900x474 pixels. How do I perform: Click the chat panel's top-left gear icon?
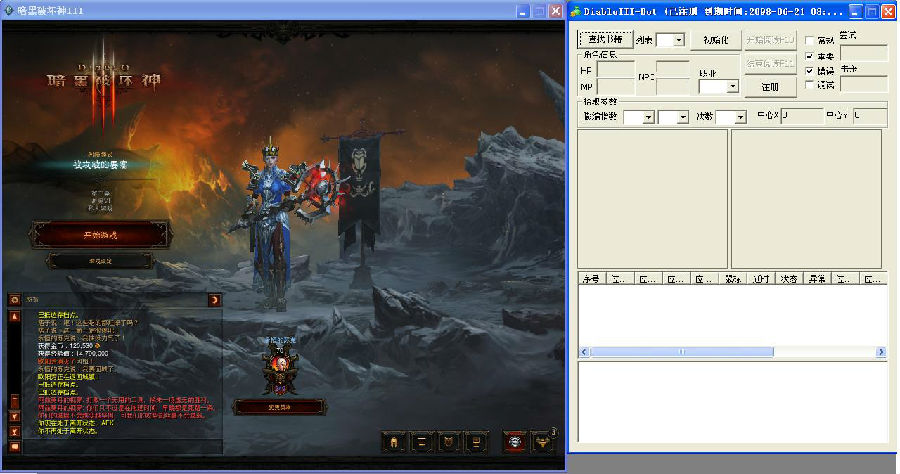(15, 299)
